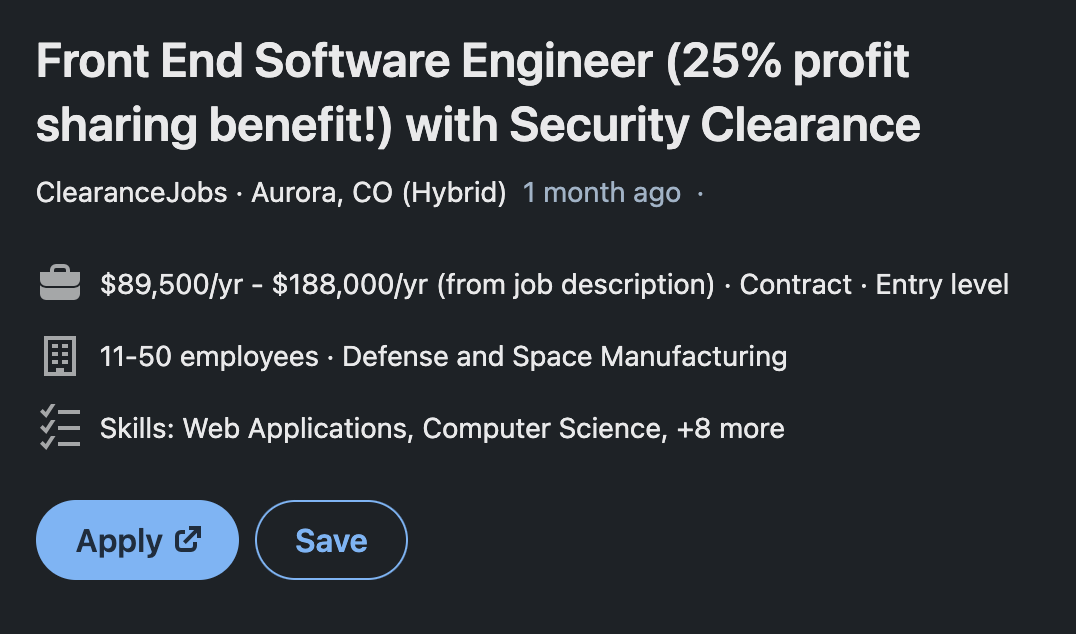
Task: Click the separator dot after posted date
Action: click(698, 192)
